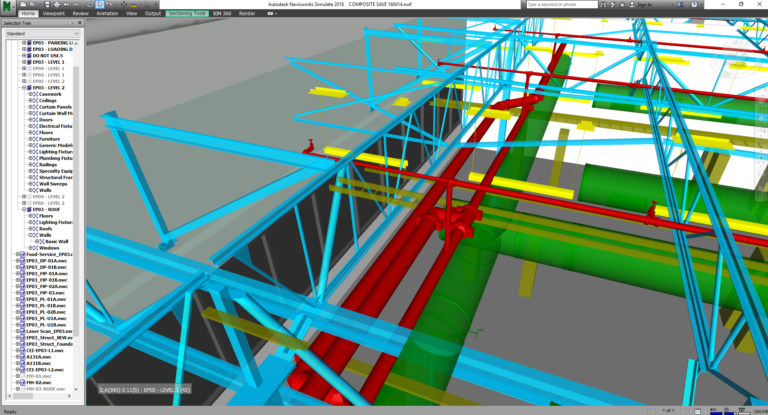Open the Render ribbon tab
The height and width of the screenshot is (415, 768).
pyautogui.click(x=247, y=13)
